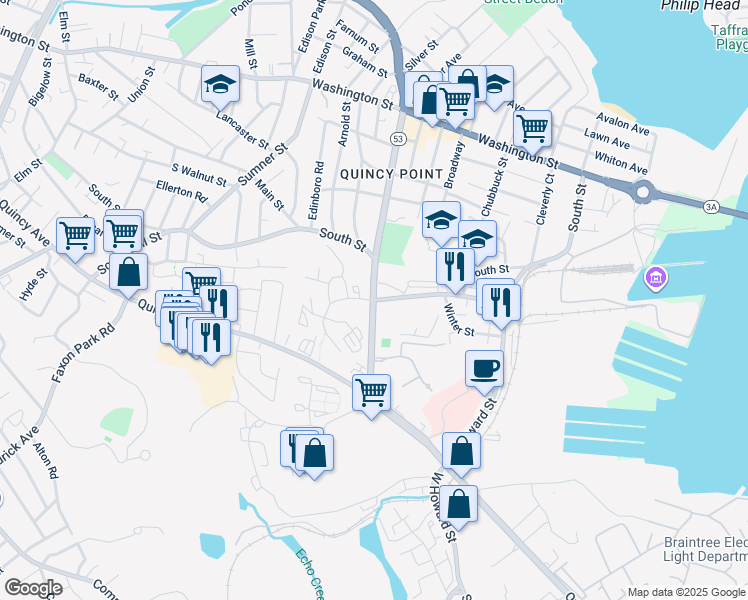
Task: Click the bottommost shopping bag marker on Howard St
Action: click(459, 504)
